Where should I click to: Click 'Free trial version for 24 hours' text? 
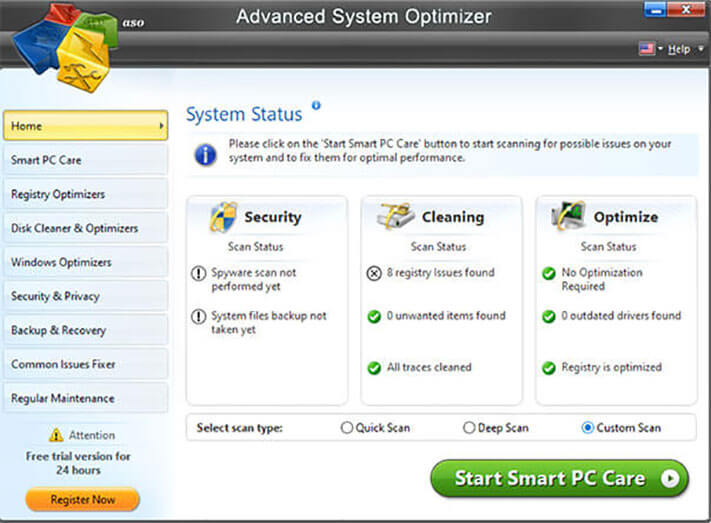click(78, 463)
